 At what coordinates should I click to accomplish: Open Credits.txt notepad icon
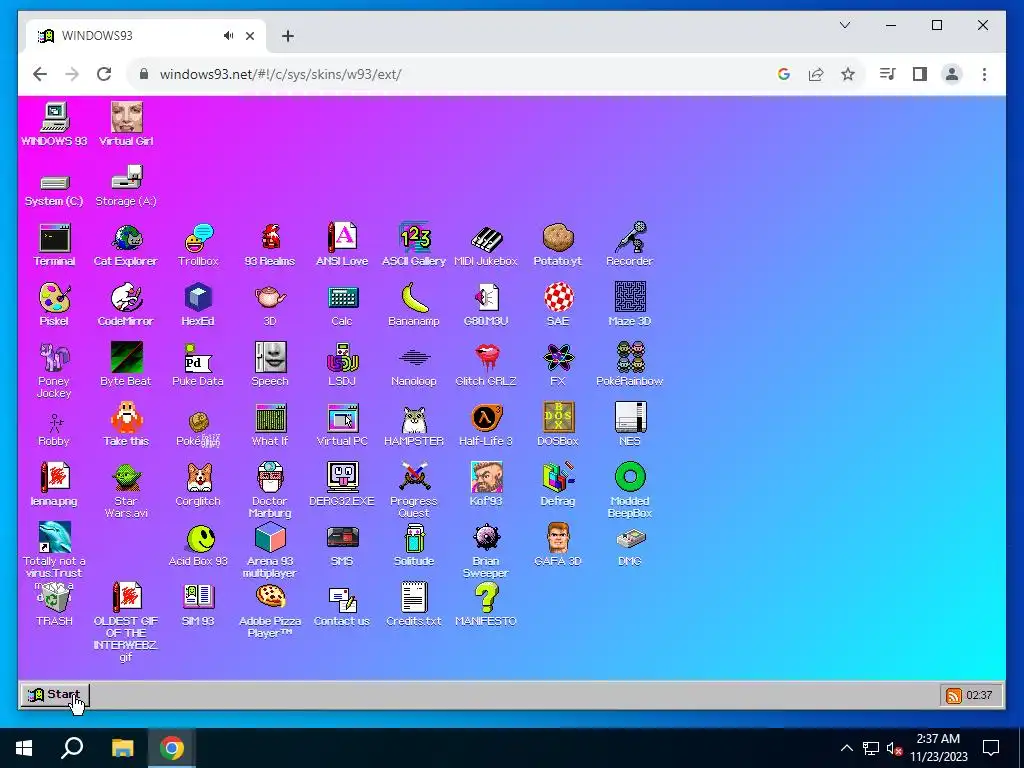(414, 598)
